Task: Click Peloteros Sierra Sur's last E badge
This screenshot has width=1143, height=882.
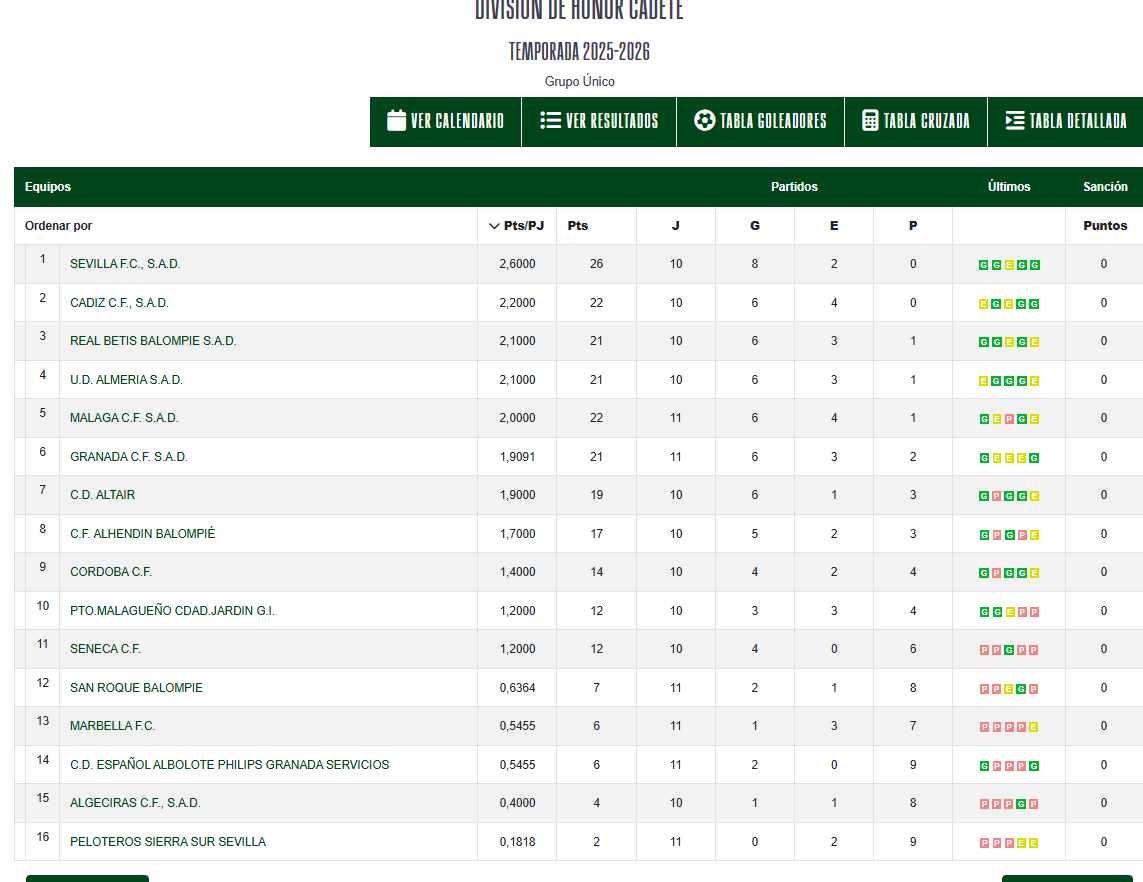Action: (1034, 843)
